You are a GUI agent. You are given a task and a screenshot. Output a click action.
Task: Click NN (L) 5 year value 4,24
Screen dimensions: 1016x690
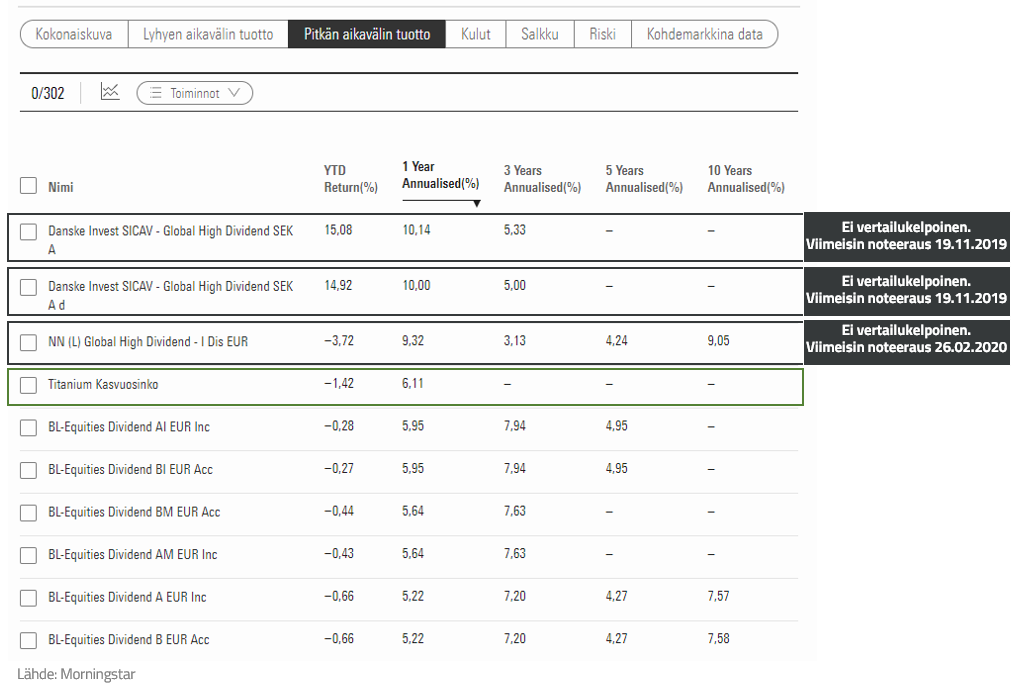616,340
